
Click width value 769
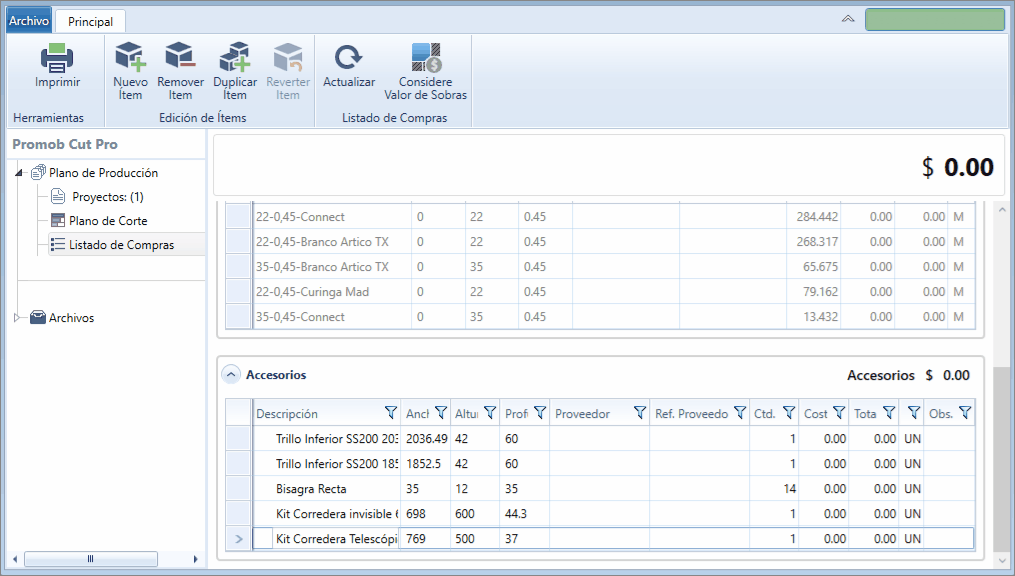(416, 538)
